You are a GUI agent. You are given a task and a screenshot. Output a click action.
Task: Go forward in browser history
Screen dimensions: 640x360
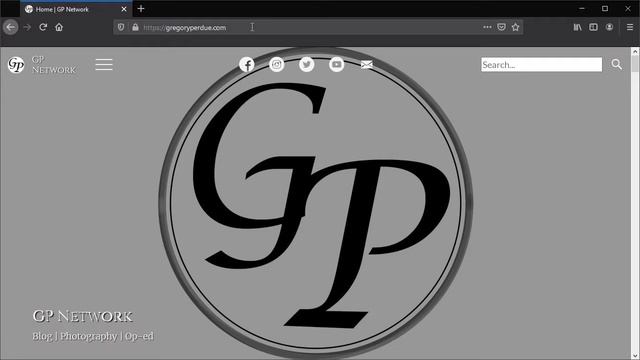[x=27, y=27]
